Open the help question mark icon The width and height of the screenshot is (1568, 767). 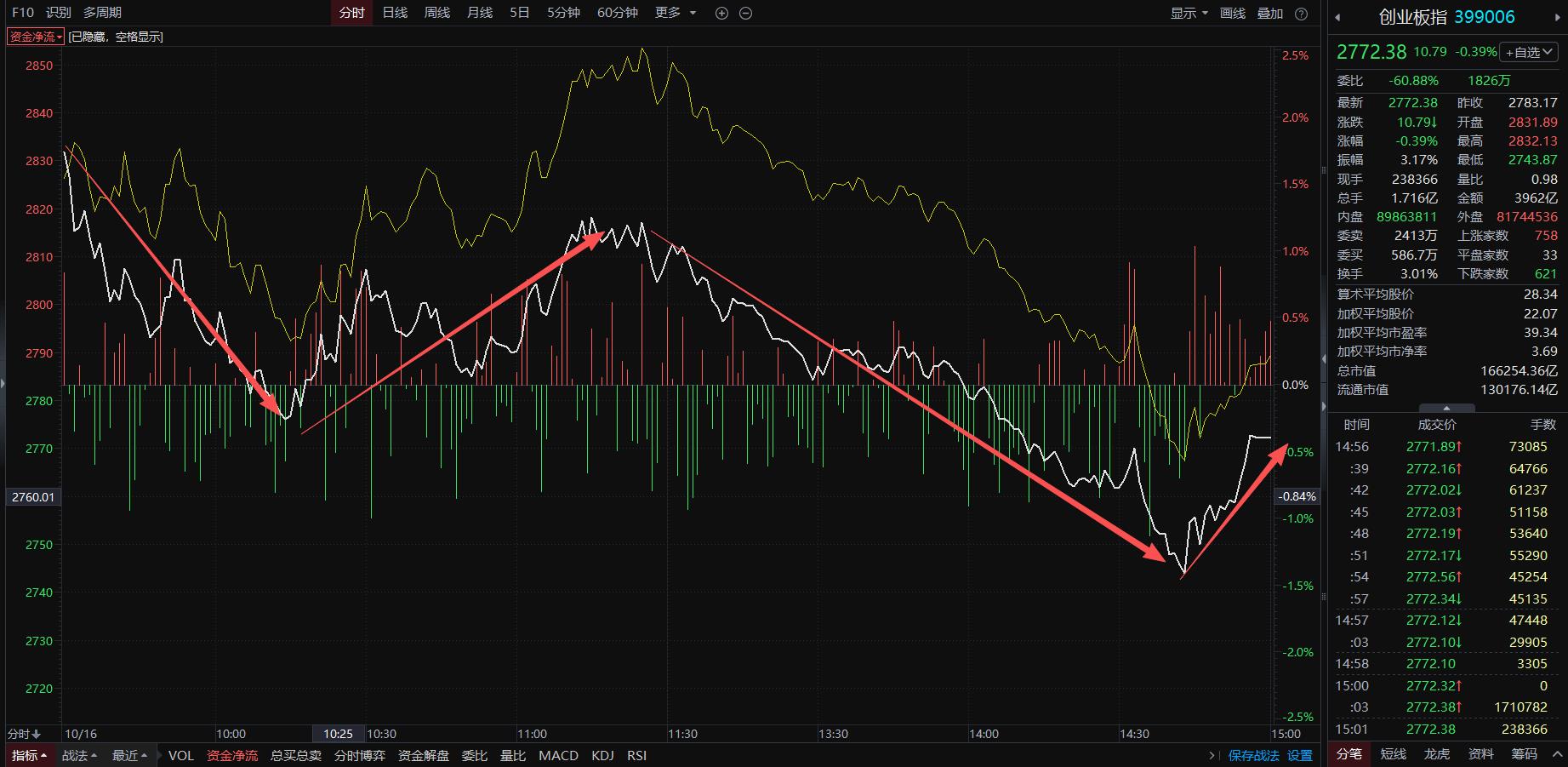[x=1301, y=14]
